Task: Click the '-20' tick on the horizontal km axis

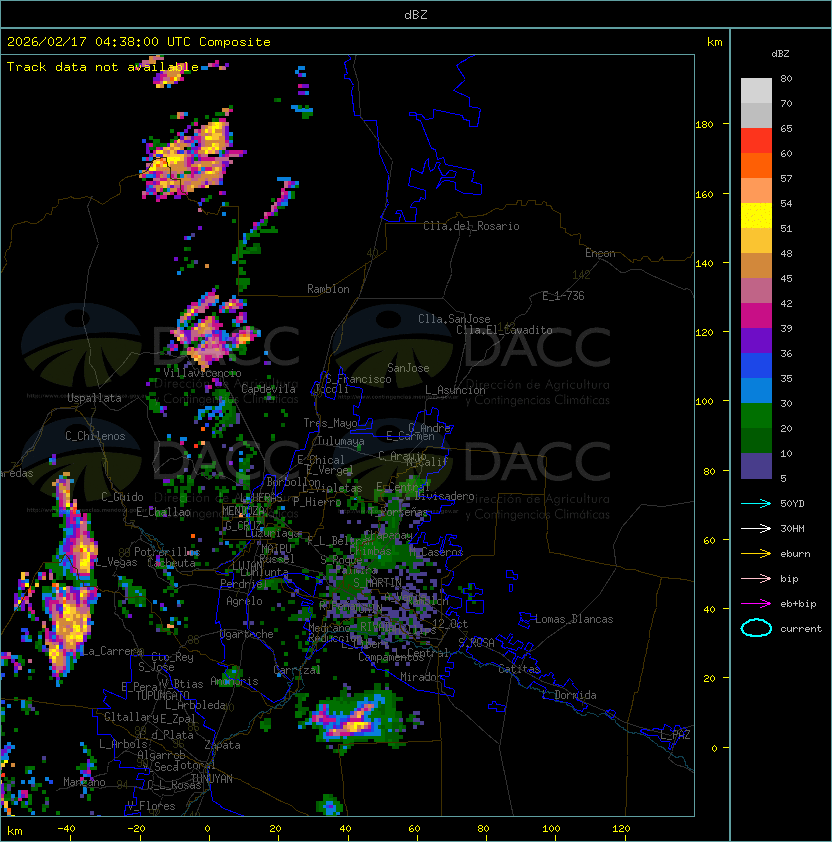Action: pyautogui.click(x=136, y=829)
